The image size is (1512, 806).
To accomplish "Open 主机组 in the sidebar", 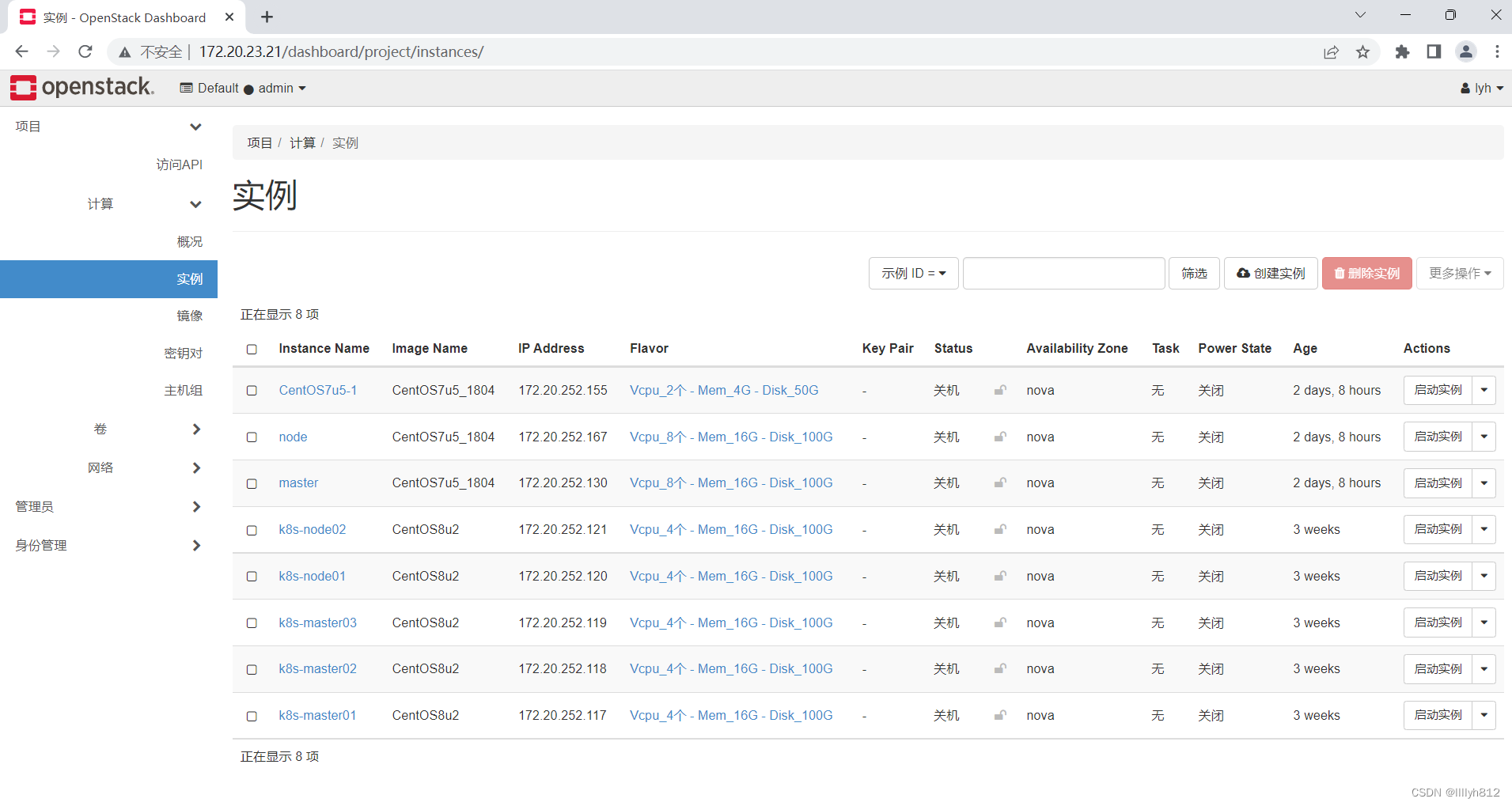I will [183, 390].
